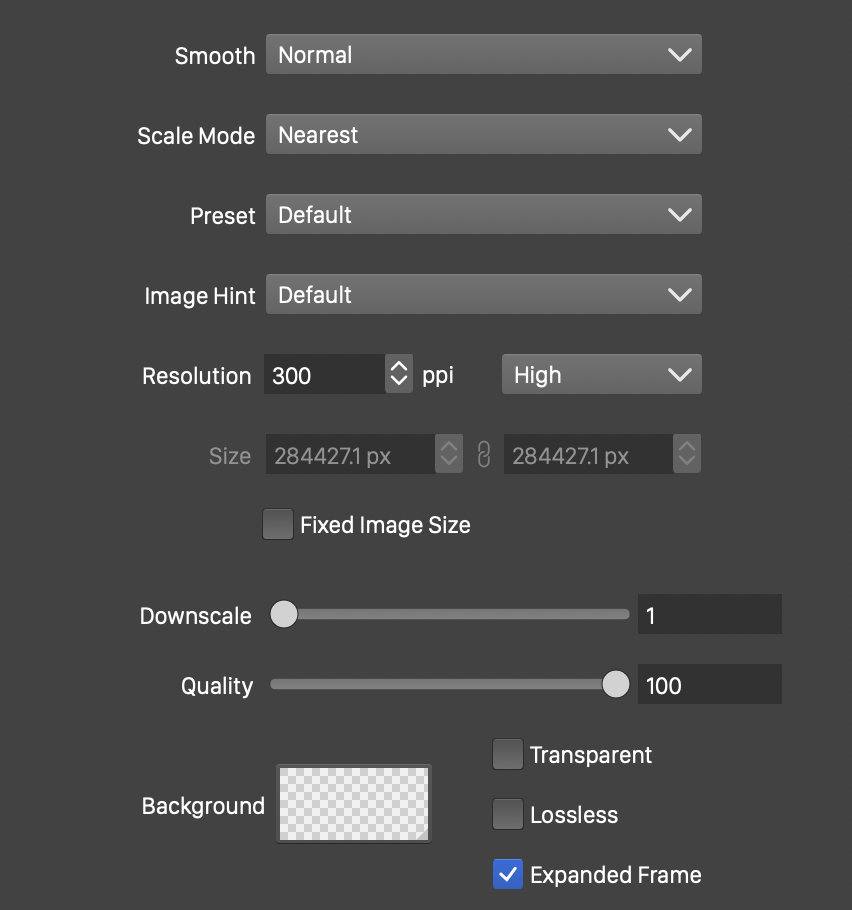Screen dimensions: 852x910
Task: Click the Downscale slider handle
Action: coord(285,615)
